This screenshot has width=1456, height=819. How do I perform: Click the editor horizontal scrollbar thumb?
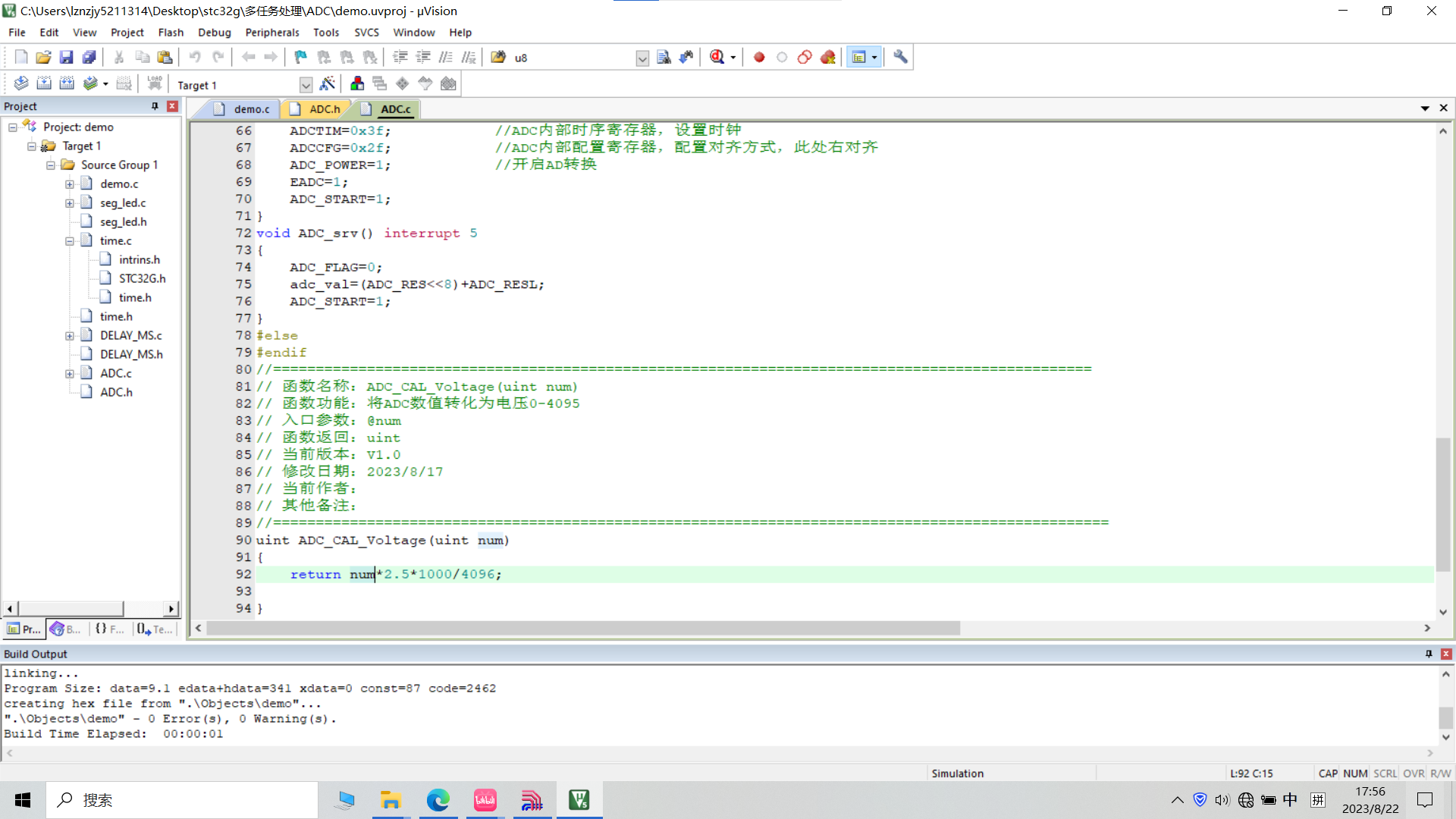pos(583,629)
